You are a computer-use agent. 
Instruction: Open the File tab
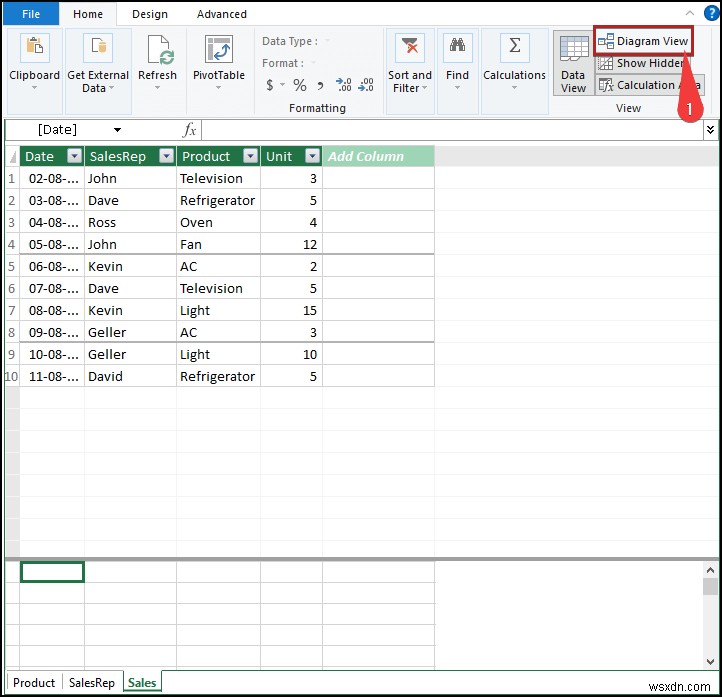tap(31, 14)
